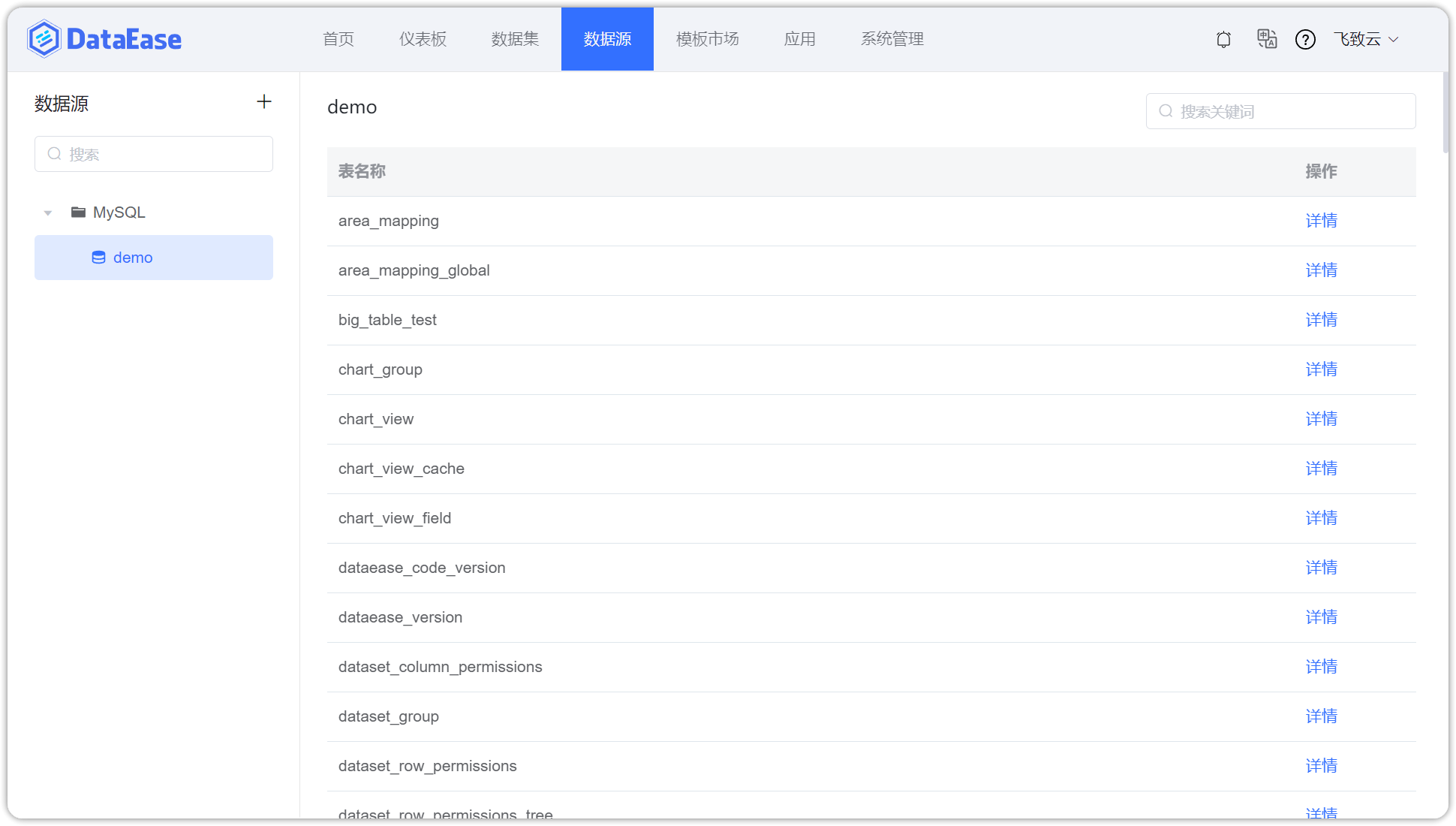The width and height of the screenshot is (1456, 826).
Task: Collapse the MySQL tree node
Action: (x=47, y=213)
